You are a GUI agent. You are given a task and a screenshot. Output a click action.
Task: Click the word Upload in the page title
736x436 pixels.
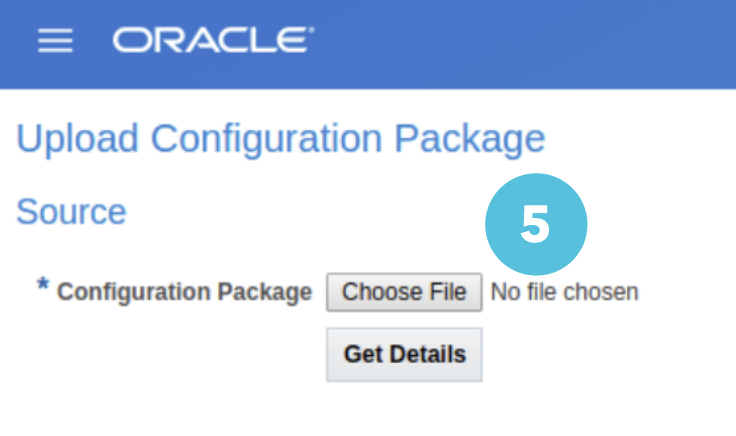point(77,139)
